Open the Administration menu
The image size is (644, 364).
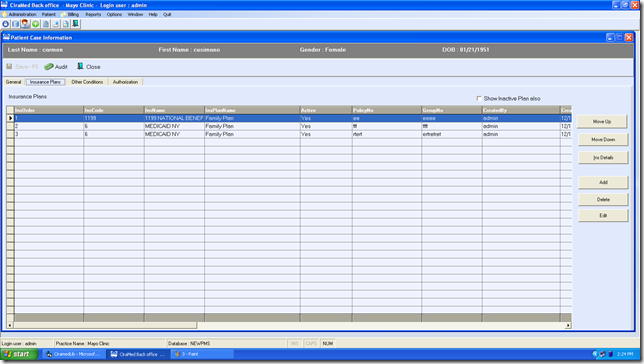click(22, 14)
